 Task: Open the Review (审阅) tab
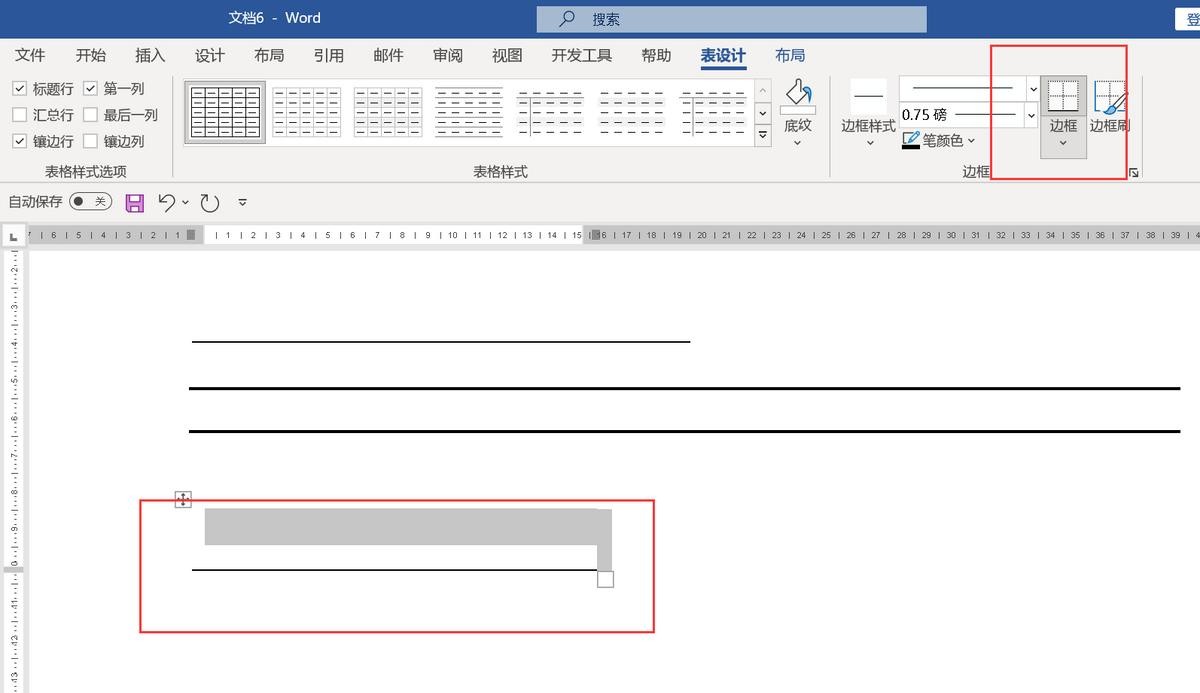[448, 56]
